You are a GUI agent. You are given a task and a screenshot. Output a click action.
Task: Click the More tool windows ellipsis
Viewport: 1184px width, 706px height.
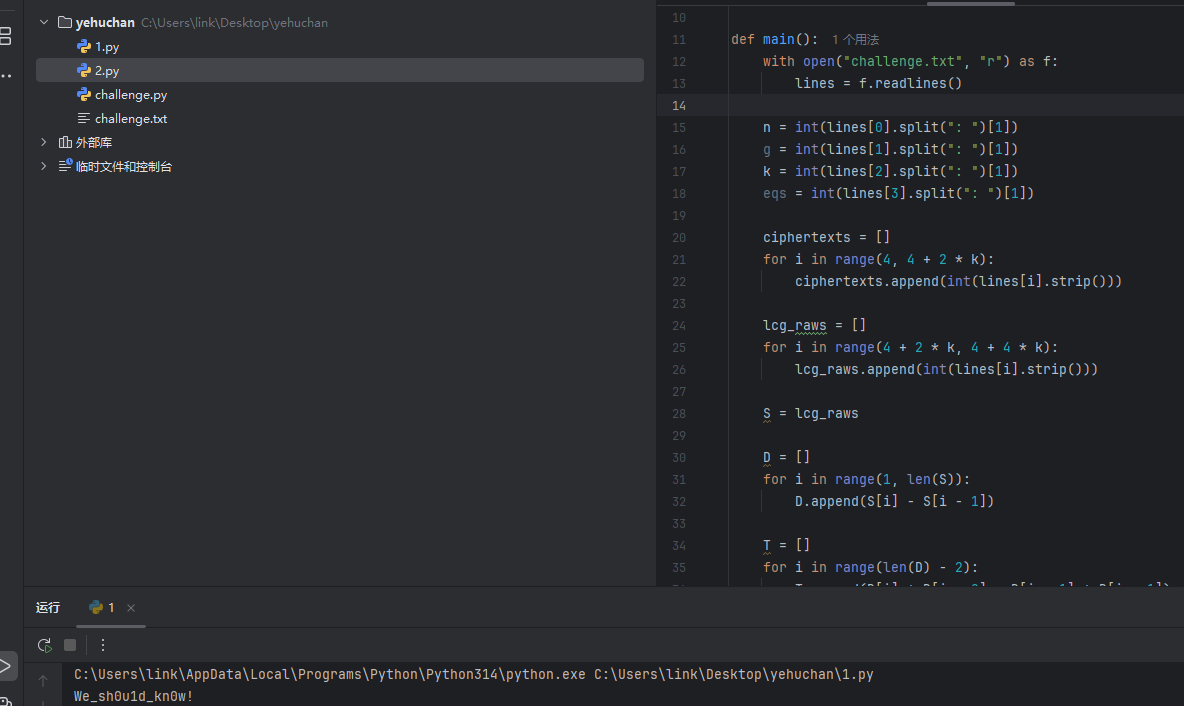click(6, 75)
